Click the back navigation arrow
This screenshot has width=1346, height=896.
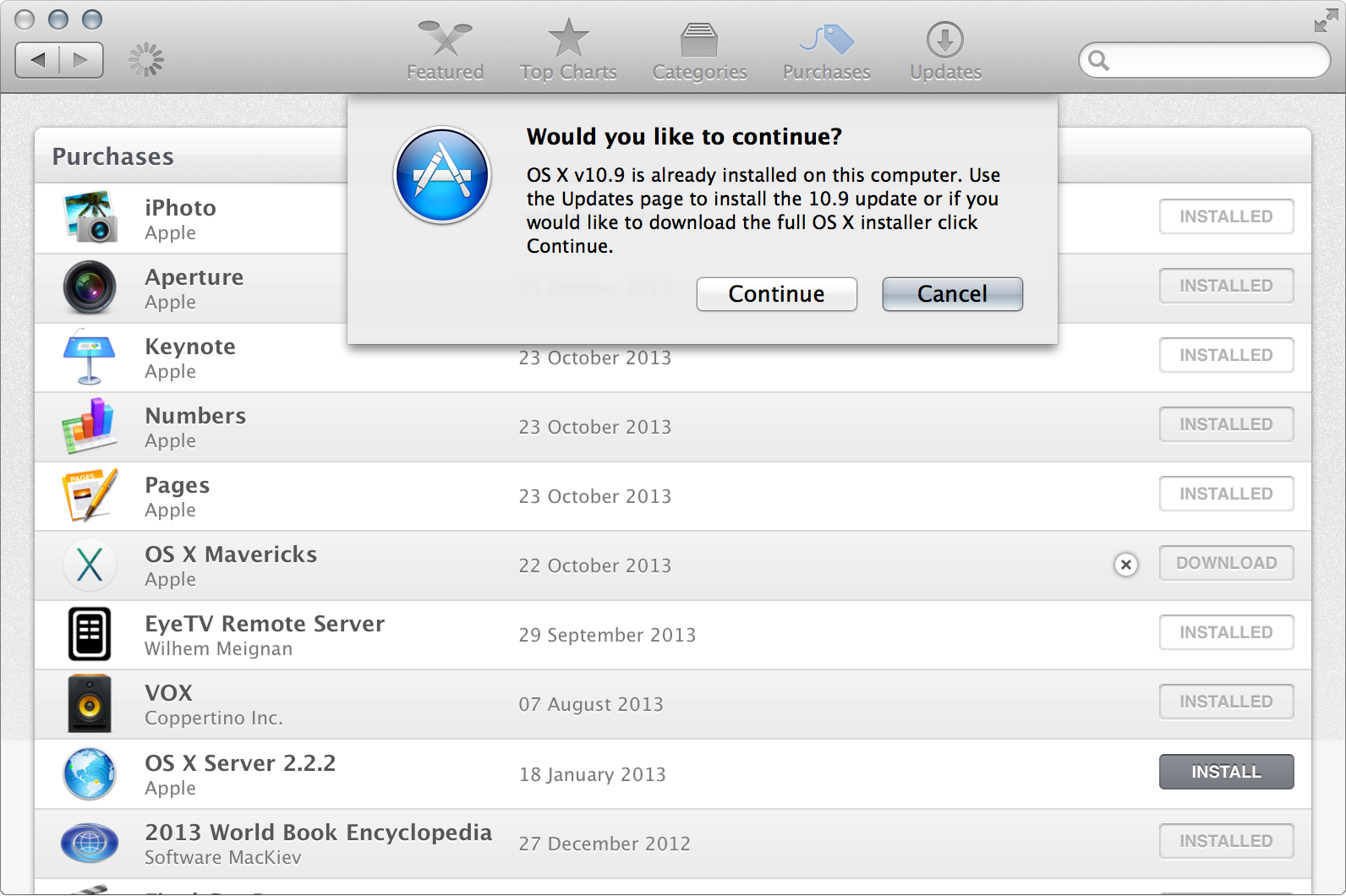(37, 60)
